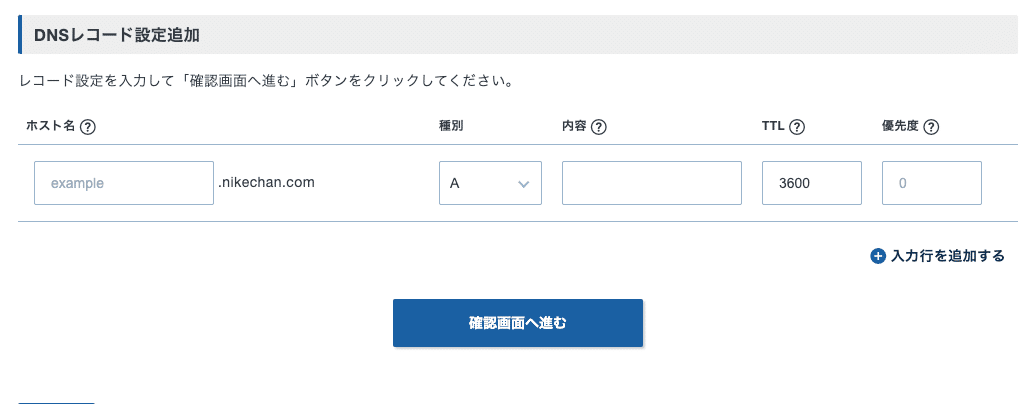Click the ホスト名 column label
1031x404 pixels.
coord(51,127)
